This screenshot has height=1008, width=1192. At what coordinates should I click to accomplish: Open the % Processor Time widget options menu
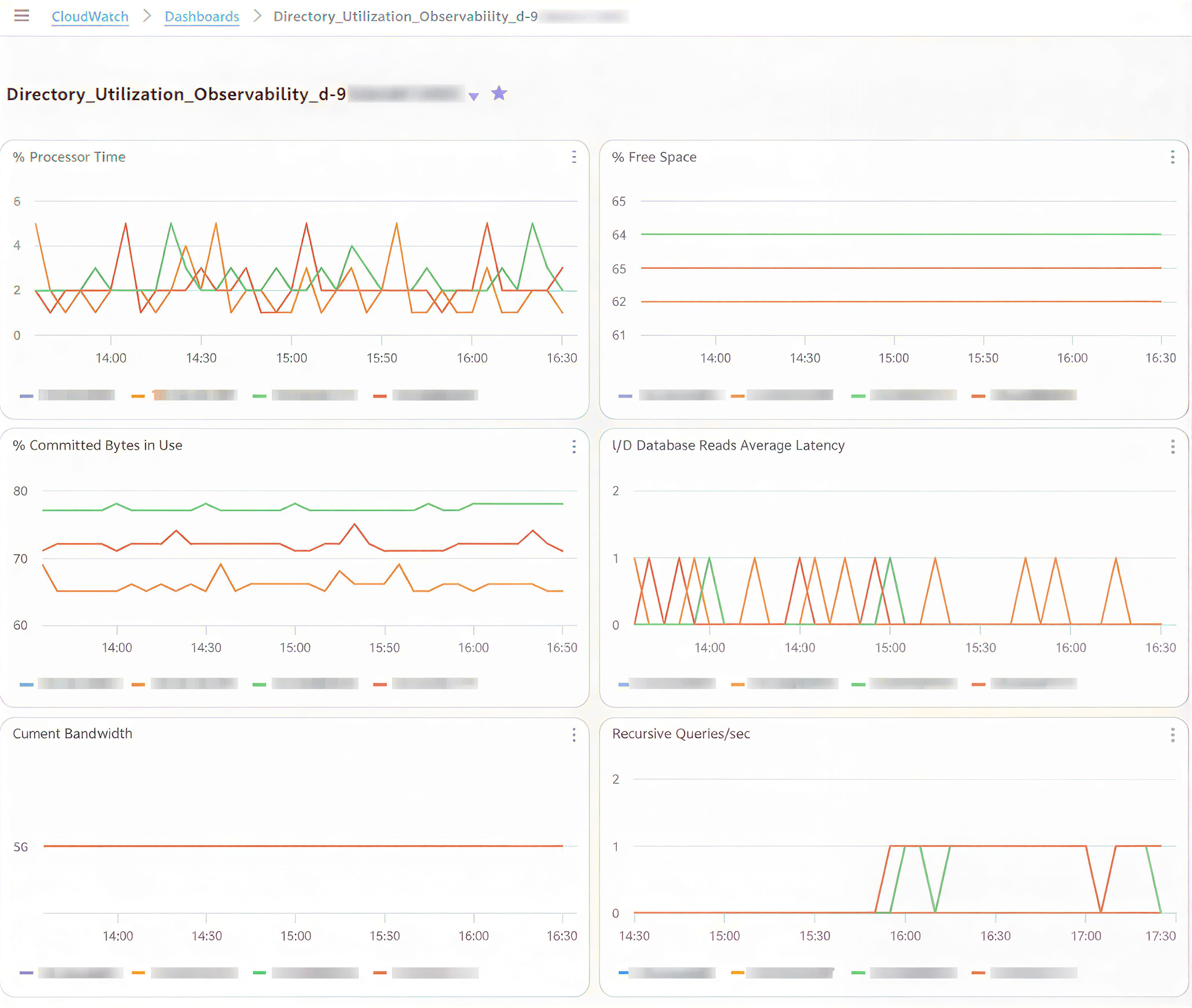(574, 157)
